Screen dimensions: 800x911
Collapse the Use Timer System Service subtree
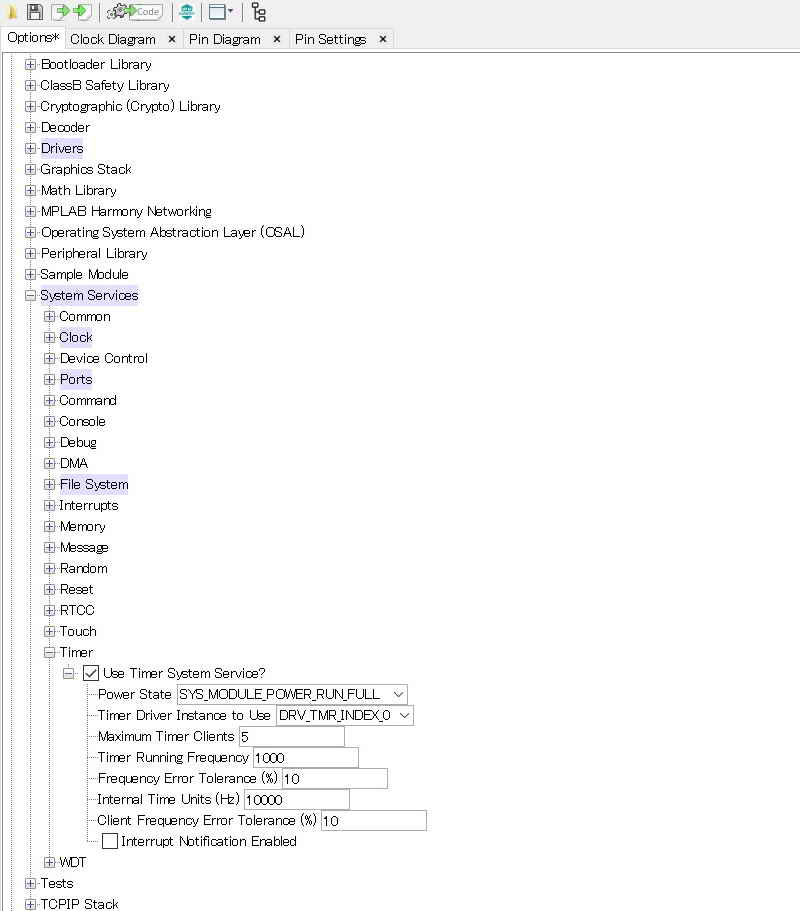[69, 673]
